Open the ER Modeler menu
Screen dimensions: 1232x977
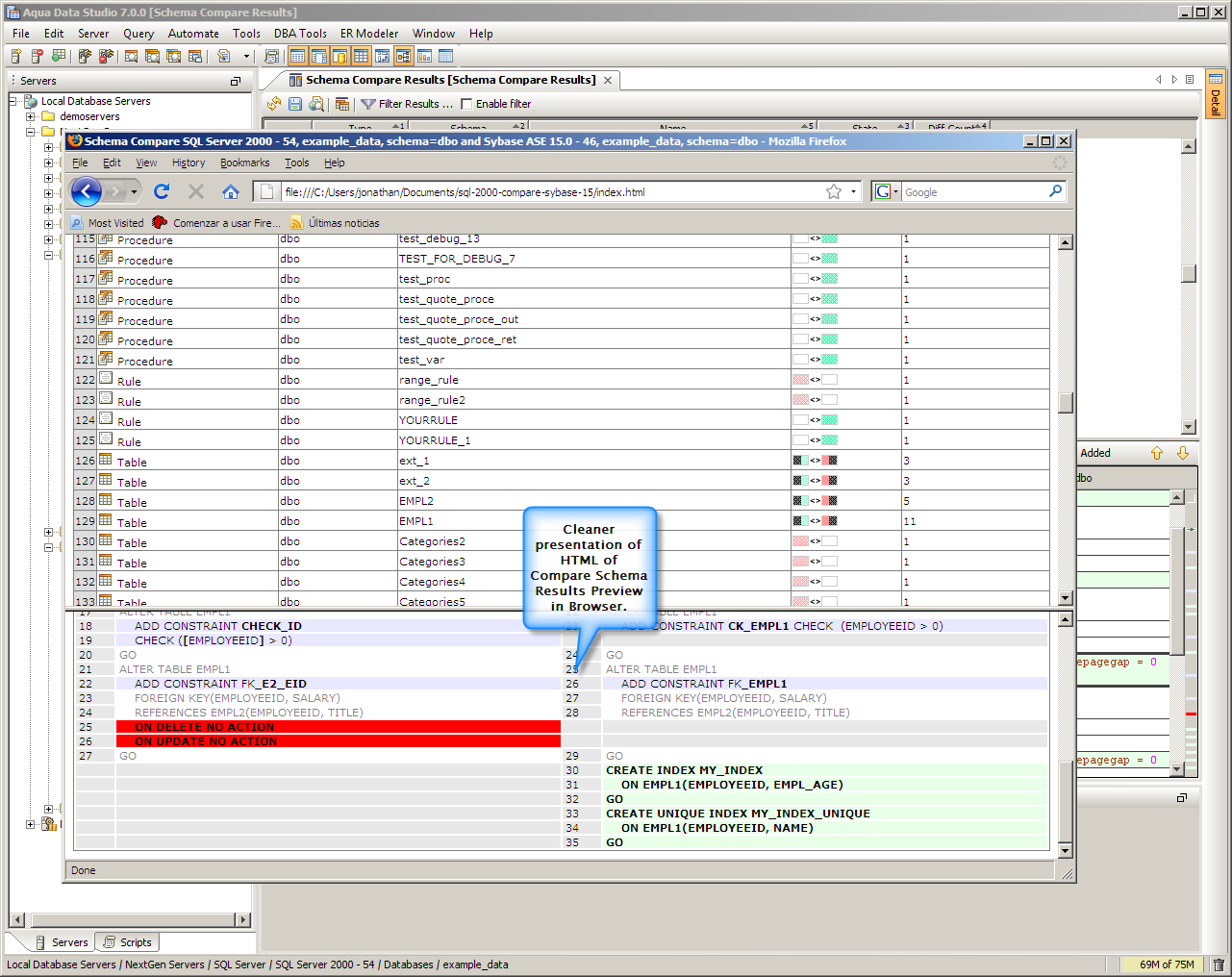click(369, 34)
